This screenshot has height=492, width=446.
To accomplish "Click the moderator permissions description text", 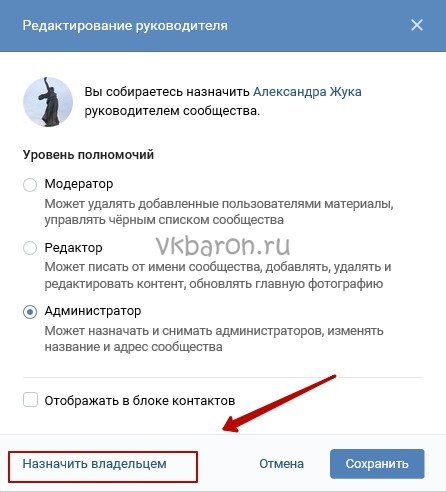I will click(219, 212).
